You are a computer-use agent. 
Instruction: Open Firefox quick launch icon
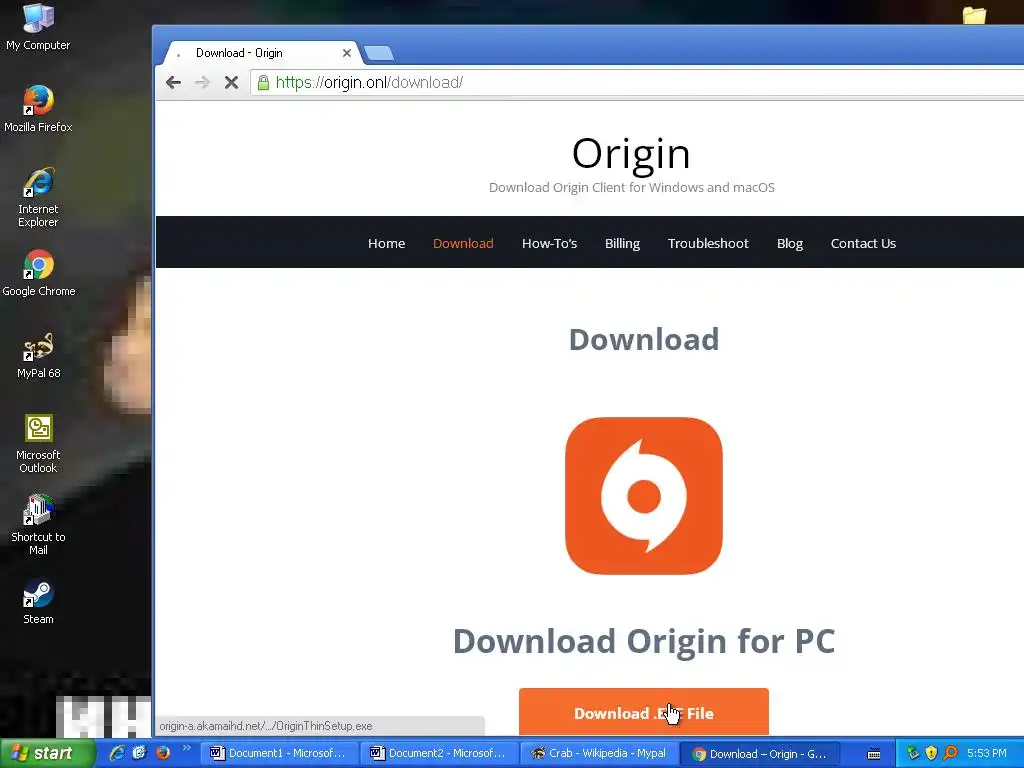(x=163, y=753)
